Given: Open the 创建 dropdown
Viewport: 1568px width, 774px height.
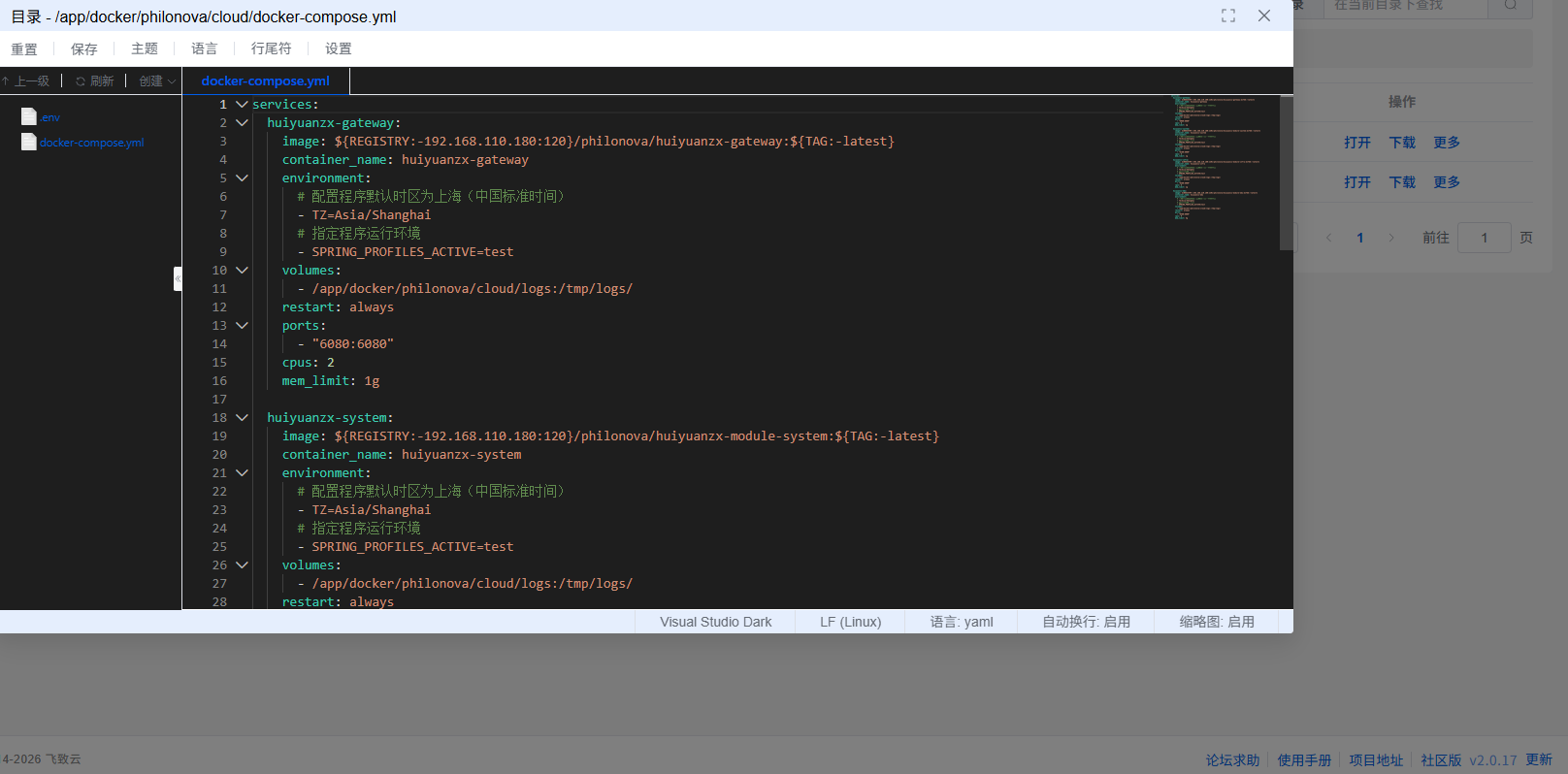Looking at the screenshot, I should 157,81.
